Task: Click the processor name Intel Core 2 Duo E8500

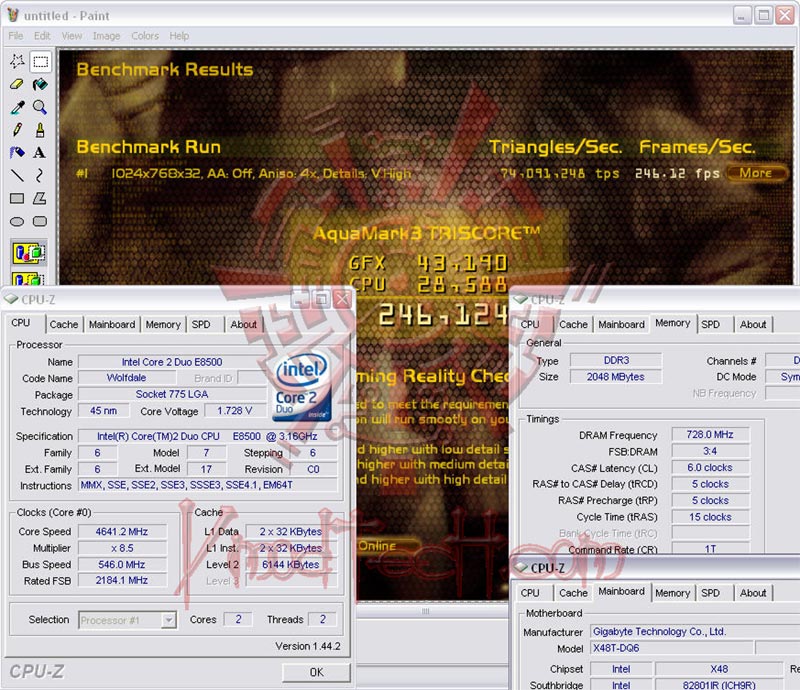Action: pyautogui.click(x=172, y=362)
